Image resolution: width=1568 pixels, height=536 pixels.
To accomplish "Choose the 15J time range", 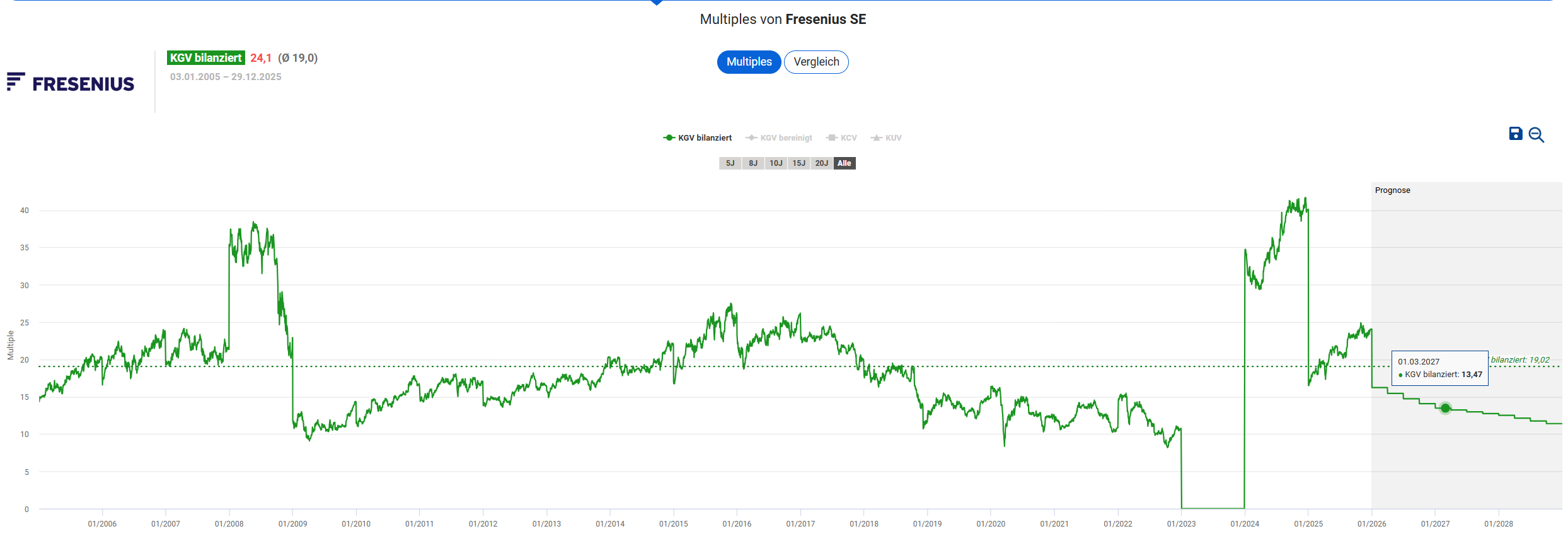I will point(798,163).
